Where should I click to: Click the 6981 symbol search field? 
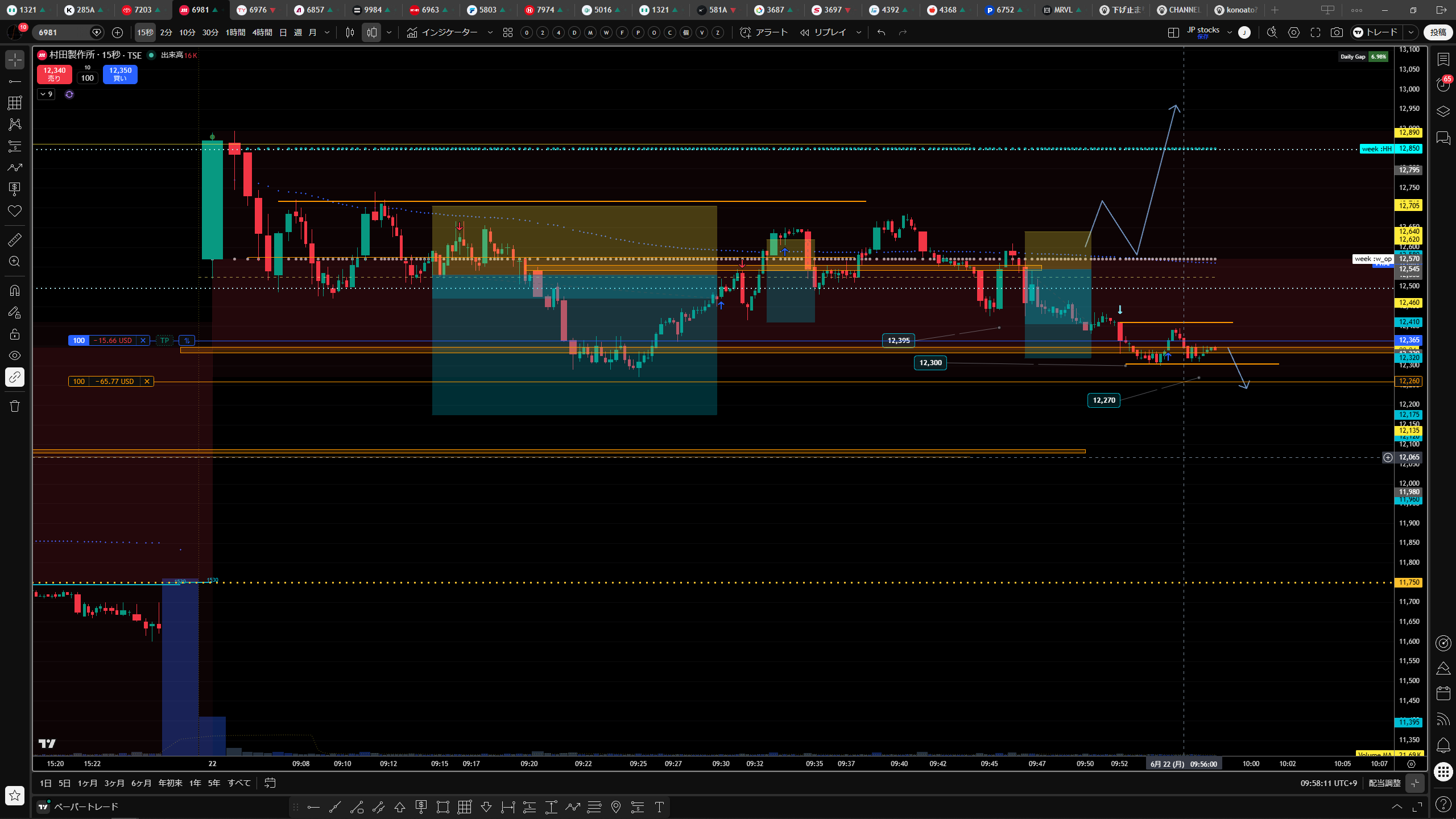[63, 32]
